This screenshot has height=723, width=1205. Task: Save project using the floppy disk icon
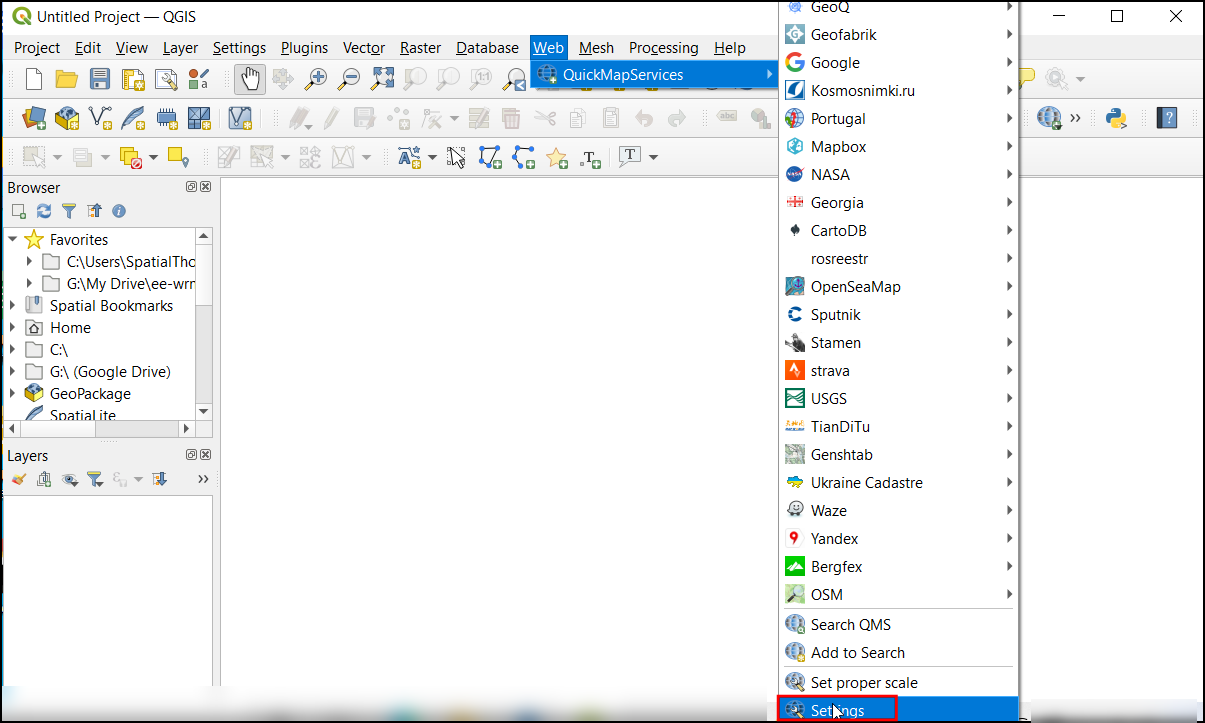coord(99,79)
